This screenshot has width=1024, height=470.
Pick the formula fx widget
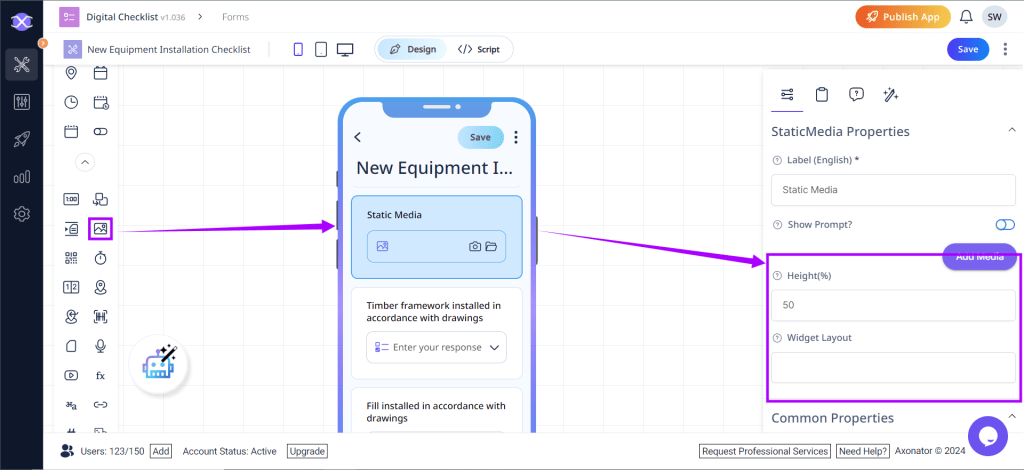(x=100, y=376)
